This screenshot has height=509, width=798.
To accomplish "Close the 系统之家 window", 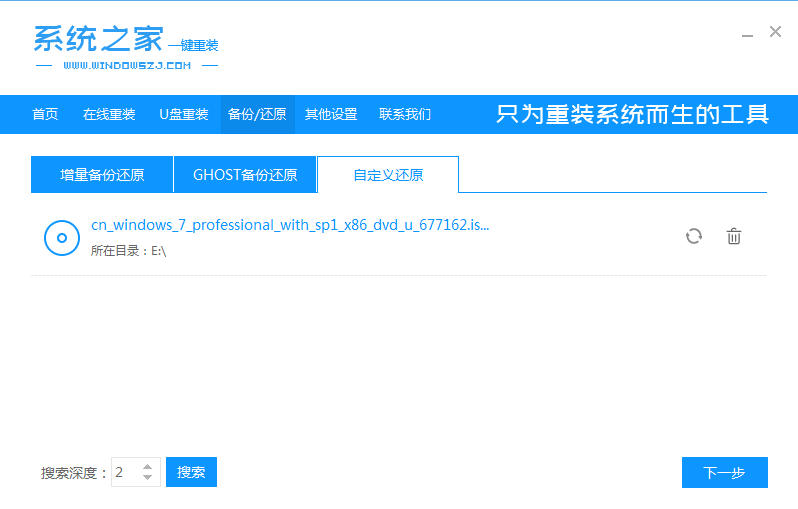I will (x=775, y=32).
